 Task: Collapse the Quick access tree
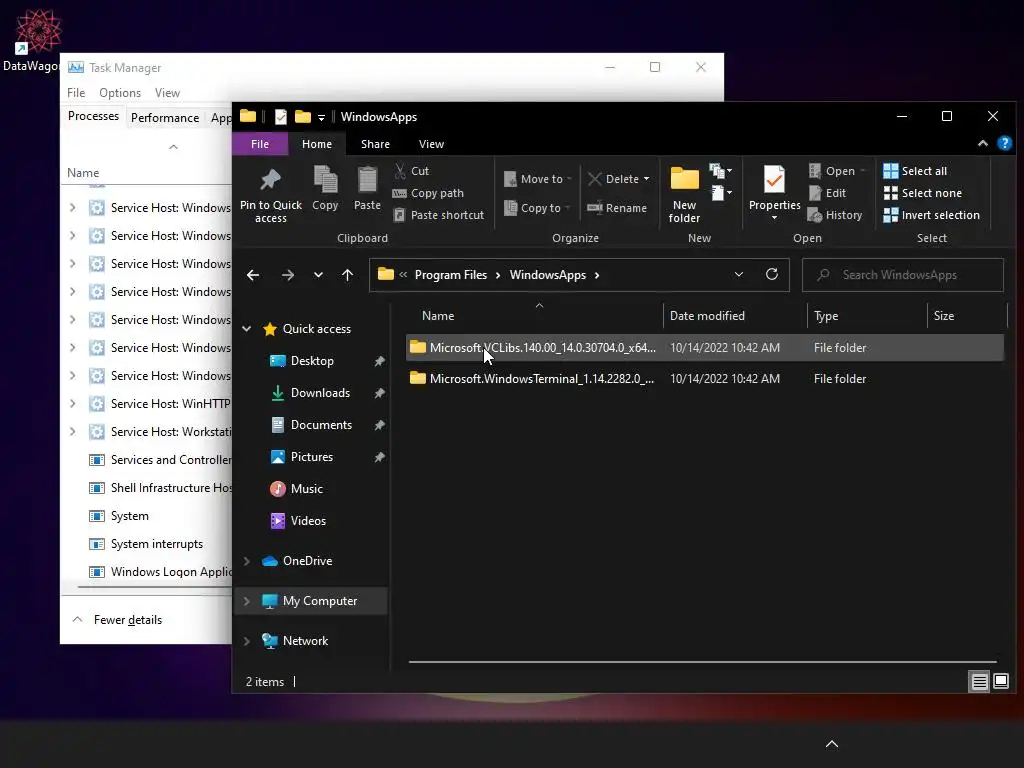(247, 328)
